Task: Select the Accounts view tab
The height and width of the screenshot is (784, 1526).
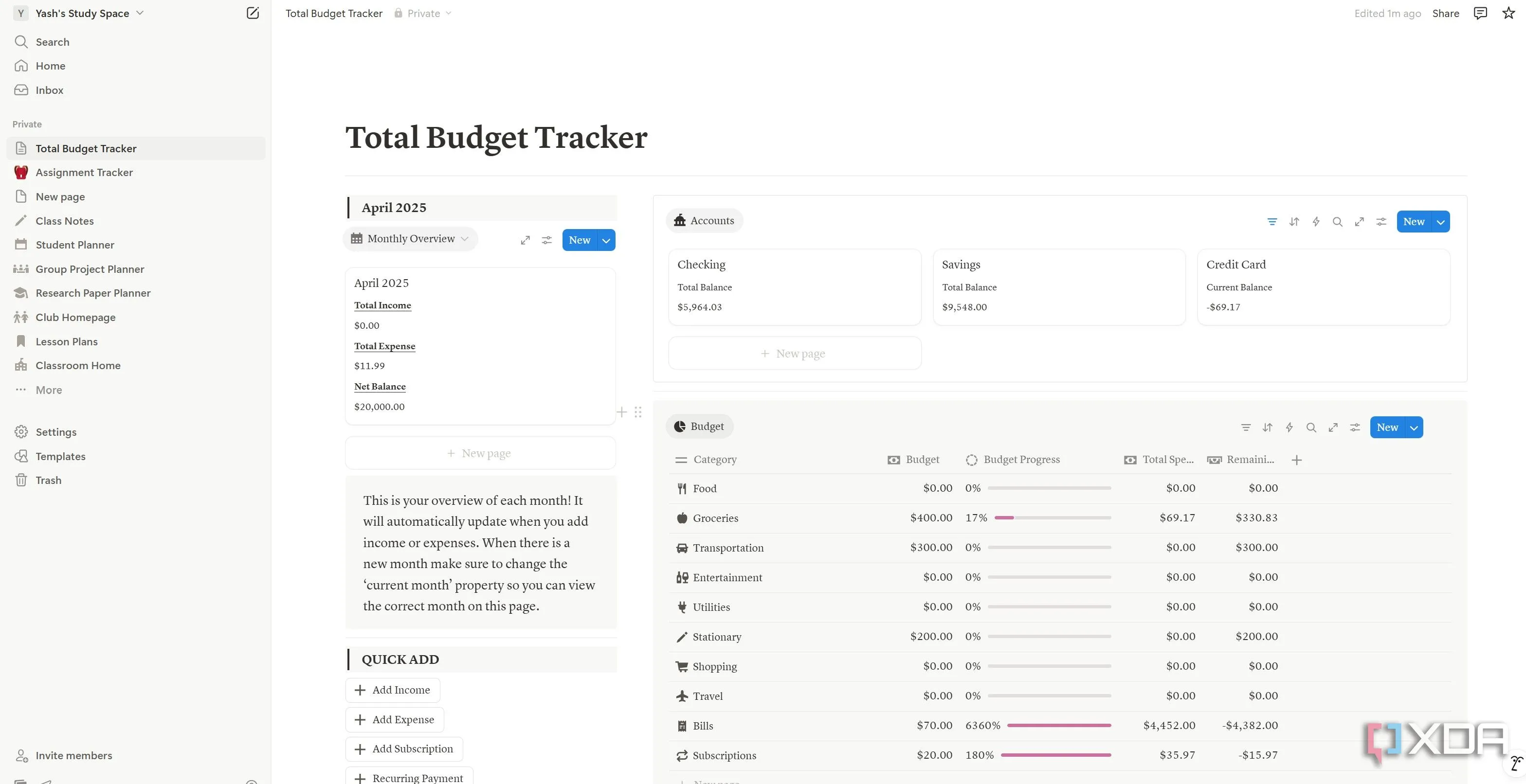Action: pyautogui.click(x=704, y=220)
